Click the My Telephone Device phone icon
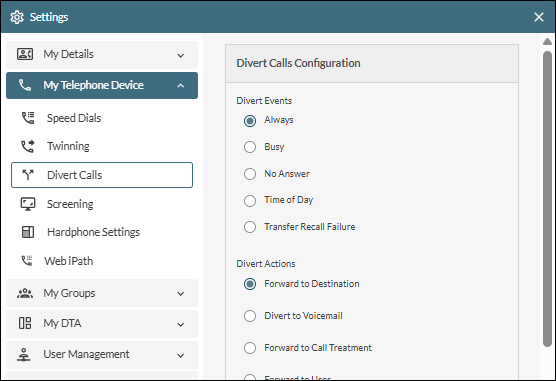Image resolution: width=556 pixels, height=381 pixels. (x=25, y=85)
